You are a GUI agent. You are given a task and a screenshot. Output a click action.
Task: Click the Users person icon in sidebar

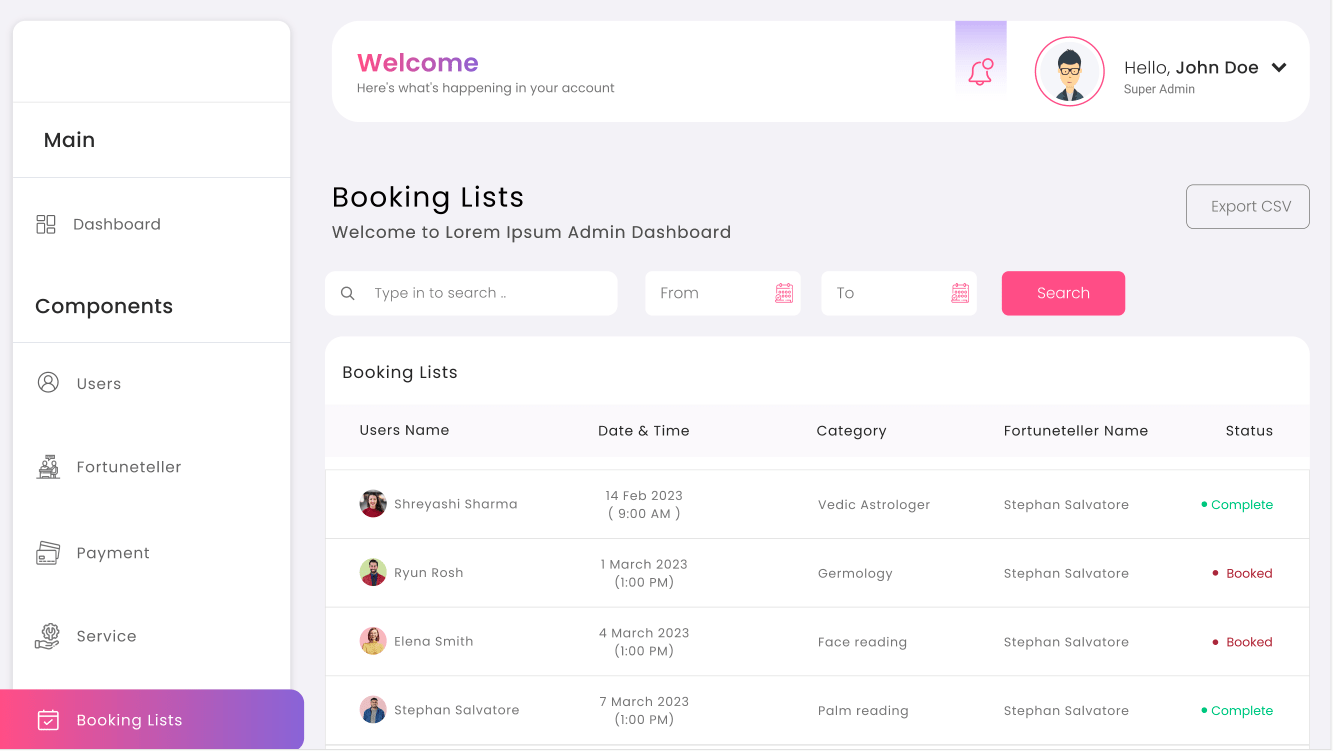point(48,382)
